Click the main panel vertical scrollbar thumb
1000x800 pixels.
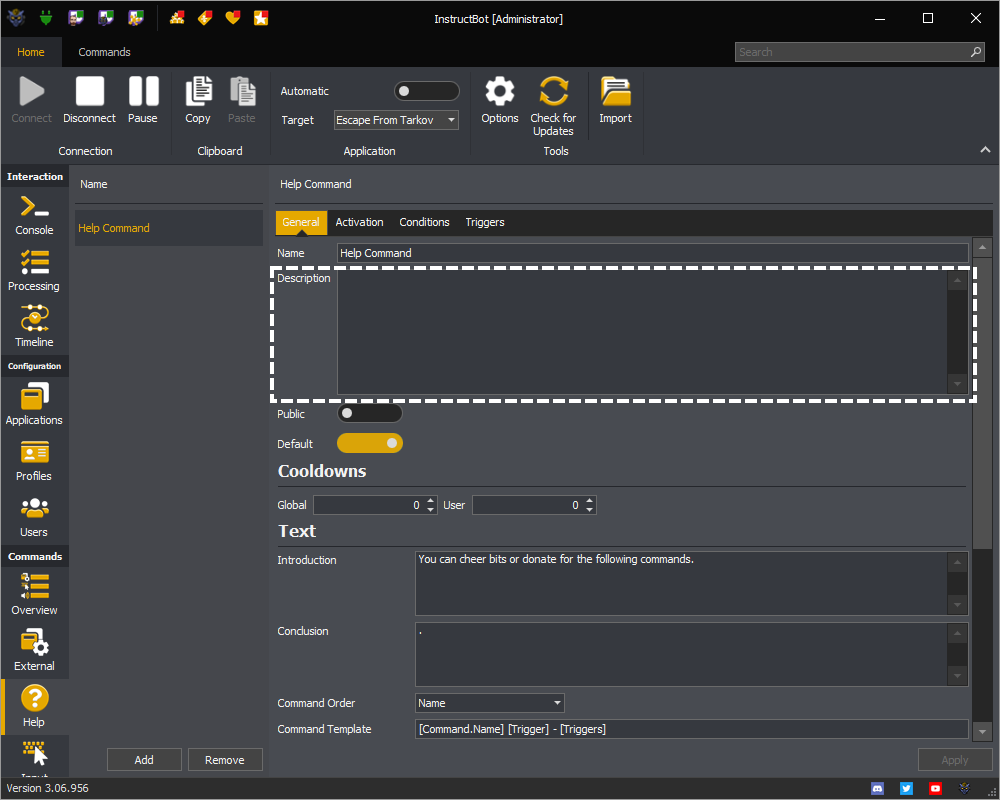click(982, 402)
